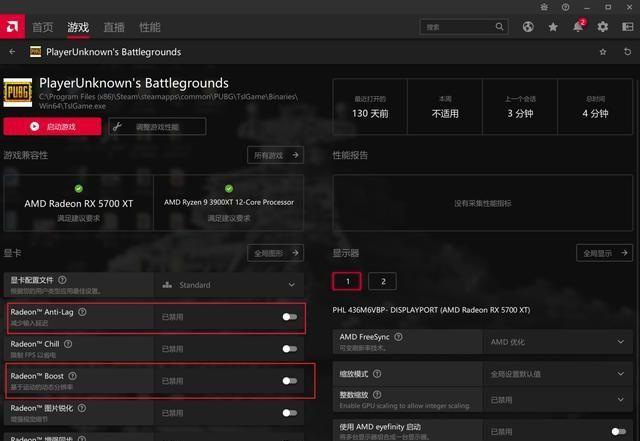640x441 pixels.
Task: Click help icon next to Radeon 图片锐化
Action: pyautogui.click(x=82, y=408)
